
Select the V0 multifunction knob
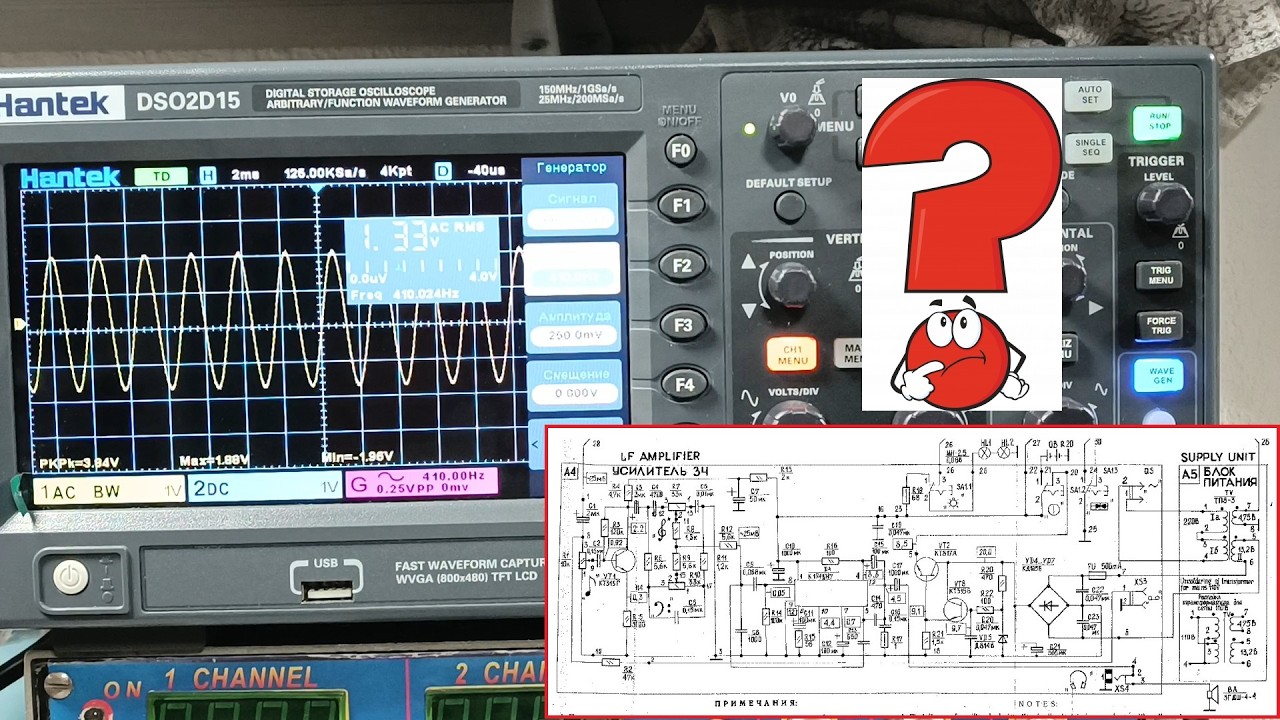(x=794, y=128)
